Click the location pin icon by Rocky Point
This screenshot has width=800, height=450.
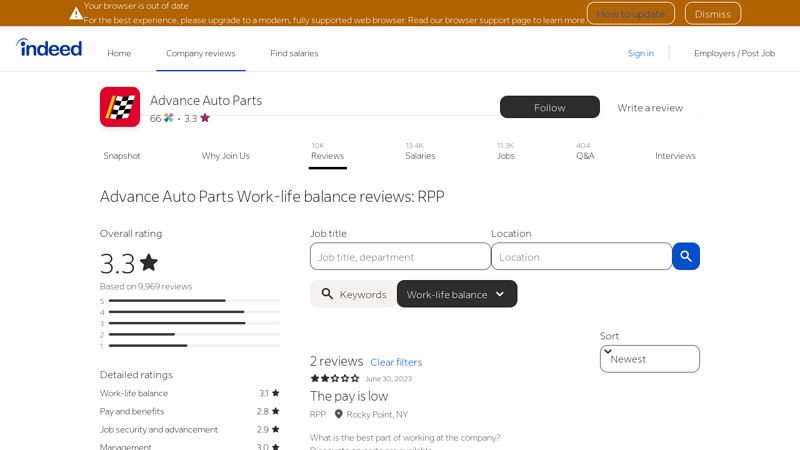[x=338, y=414]
